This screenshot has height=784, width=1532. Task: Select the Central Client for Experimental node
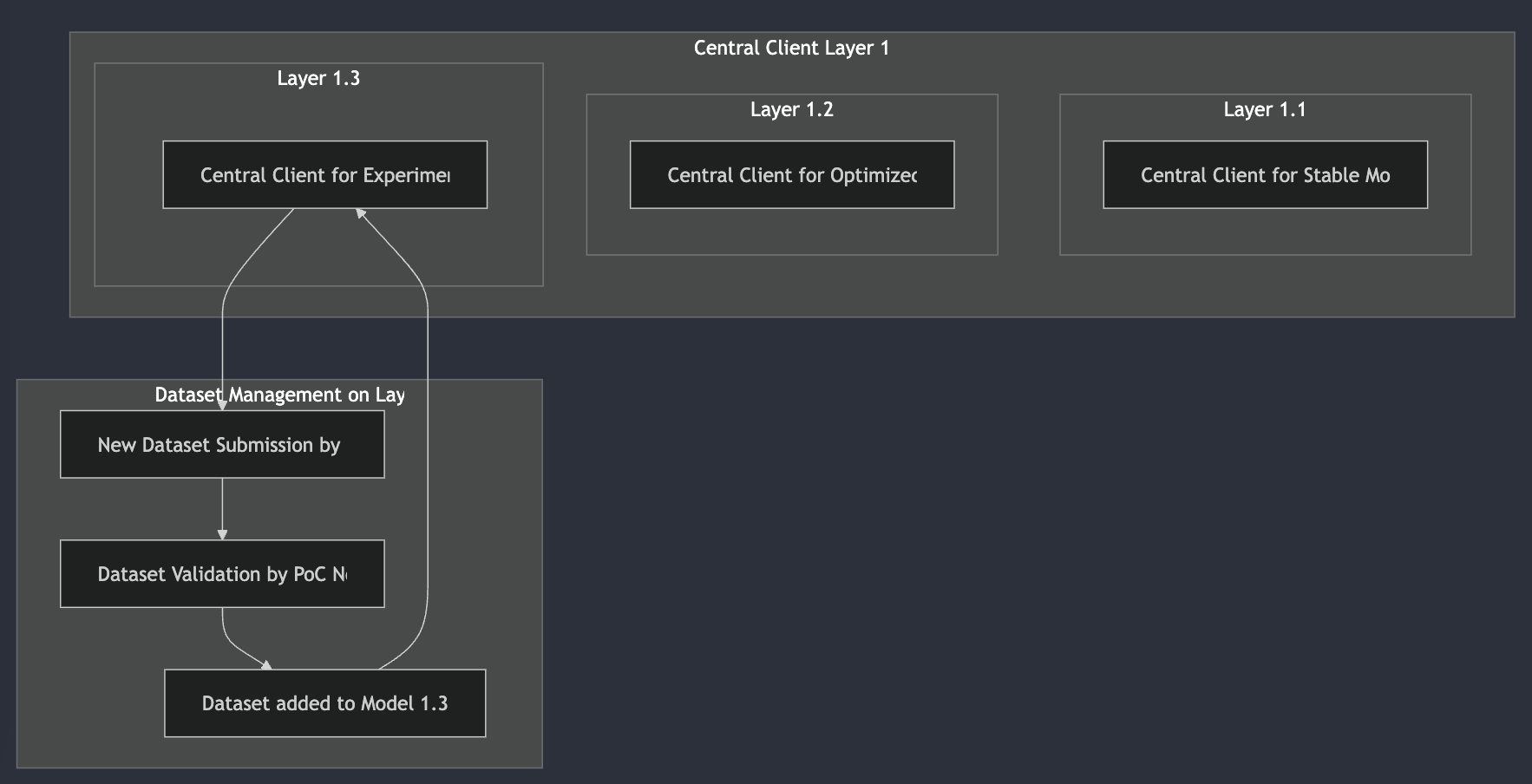pyautogui.click(x=324, y=174)
